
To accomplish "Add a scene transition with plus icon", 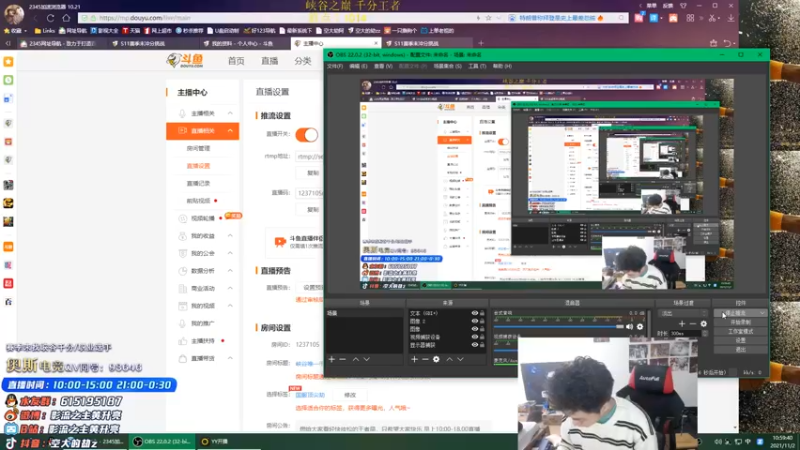I will pyautogui.click(x=682, y=323).
